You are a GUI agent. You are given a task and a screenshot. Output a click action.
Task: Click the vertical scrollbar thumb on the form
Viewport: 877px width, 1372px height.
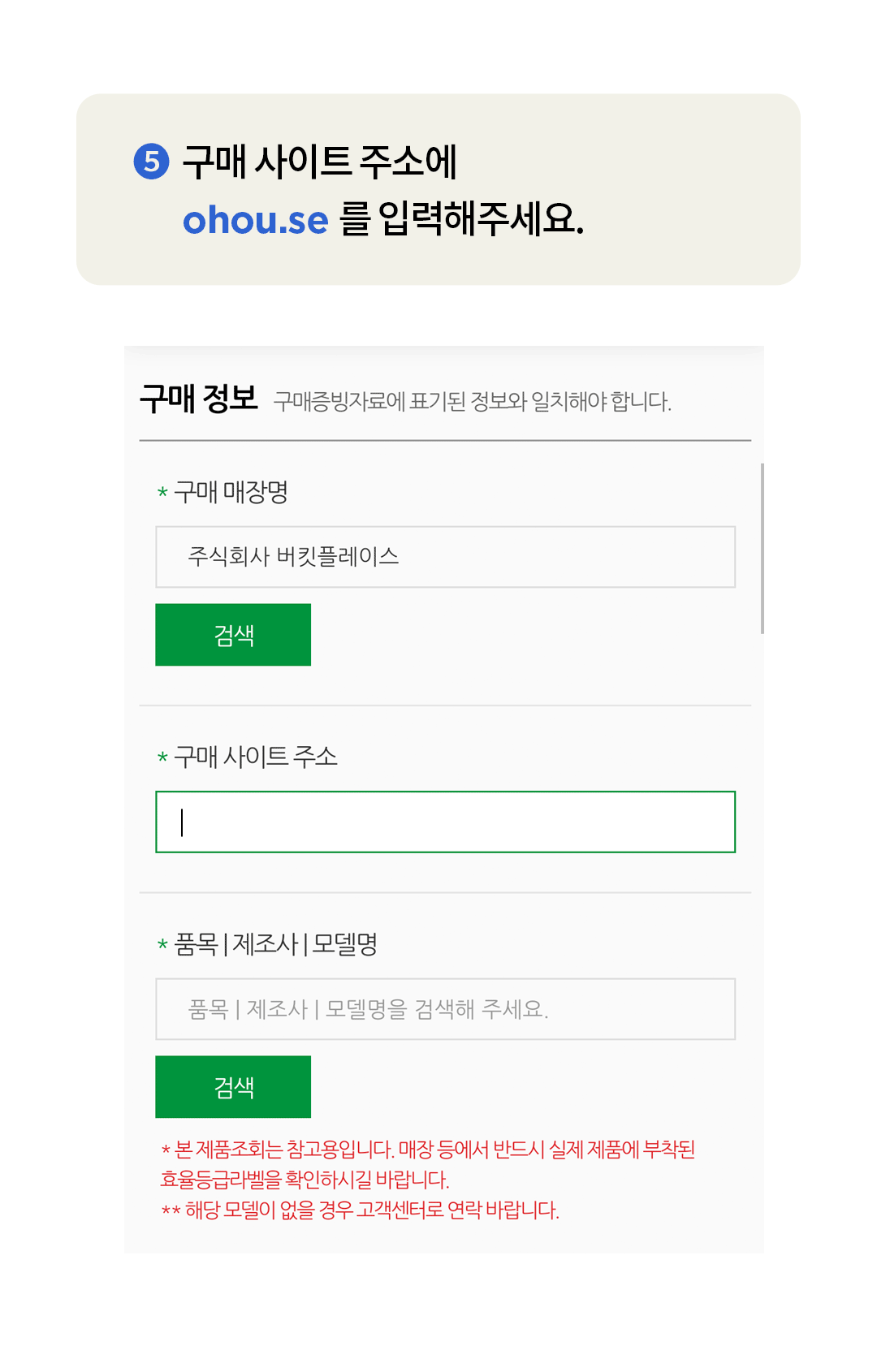tap(762, 548)
